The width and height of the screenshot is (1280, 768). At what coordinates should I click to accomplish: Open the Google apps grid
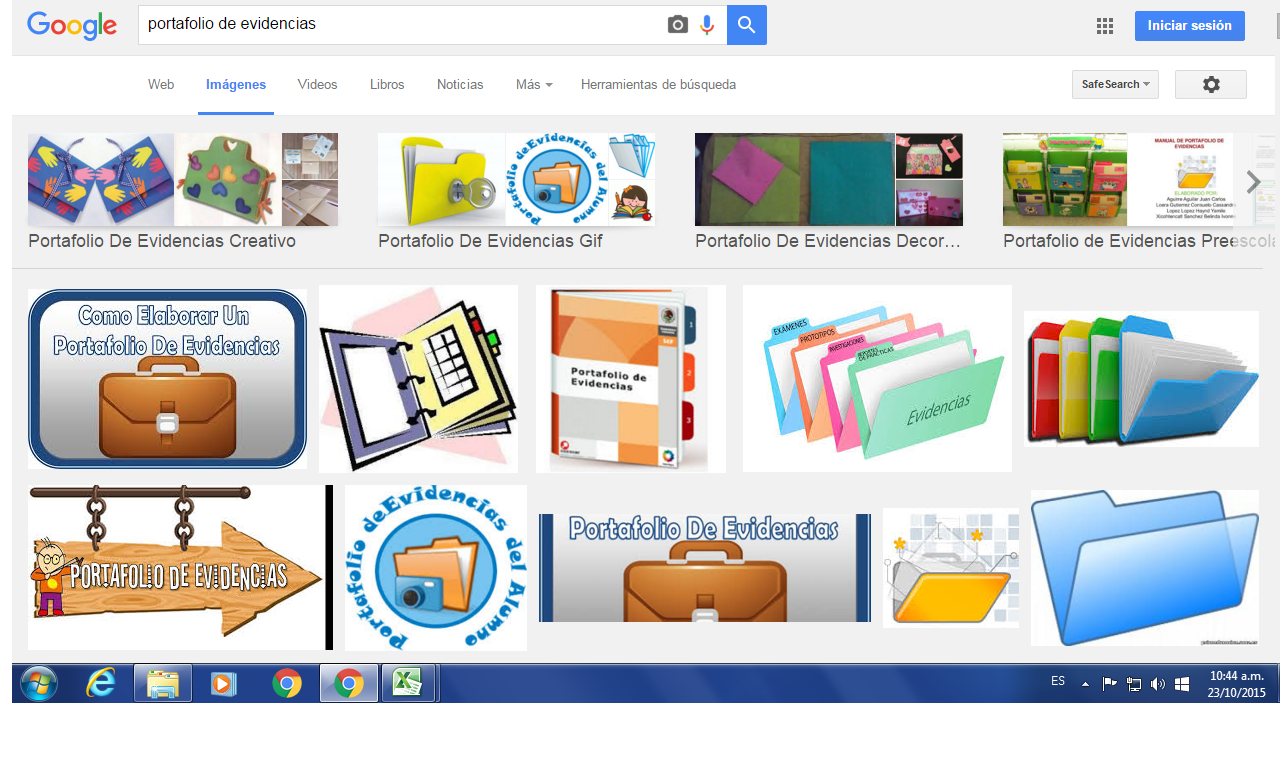(1105, 26)
